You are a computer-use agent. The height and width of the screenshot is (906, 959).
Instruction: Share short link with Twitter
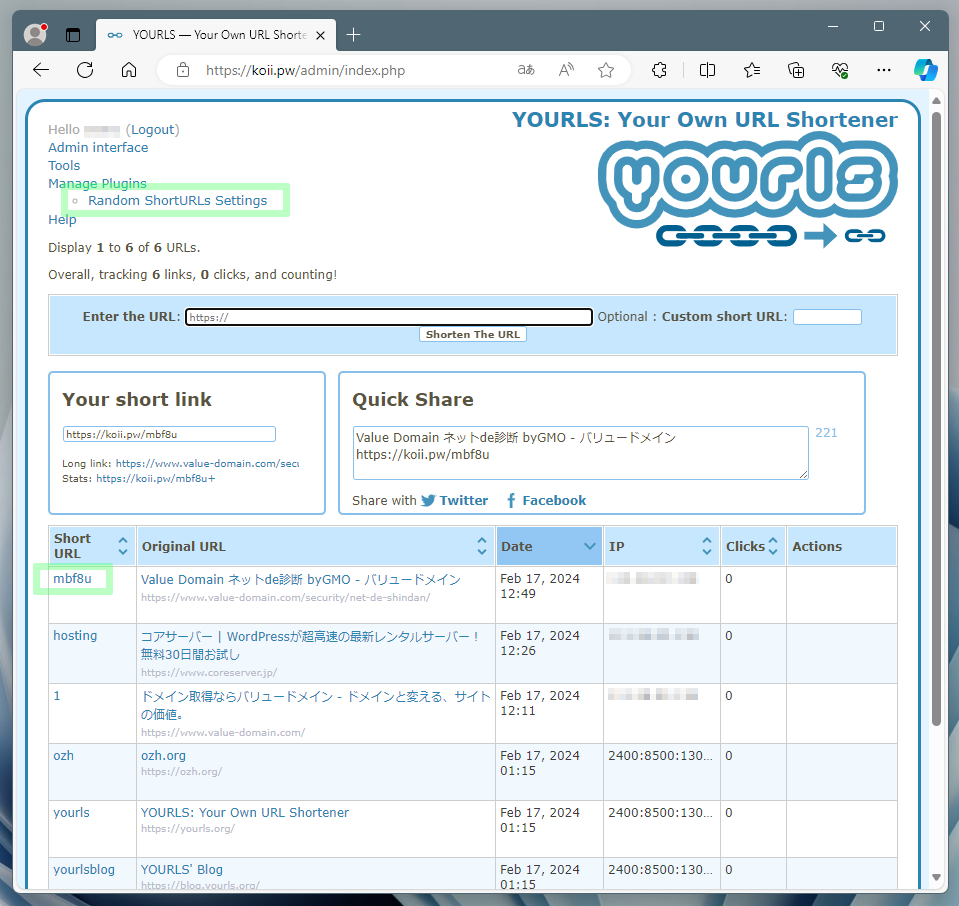(454, 500)
